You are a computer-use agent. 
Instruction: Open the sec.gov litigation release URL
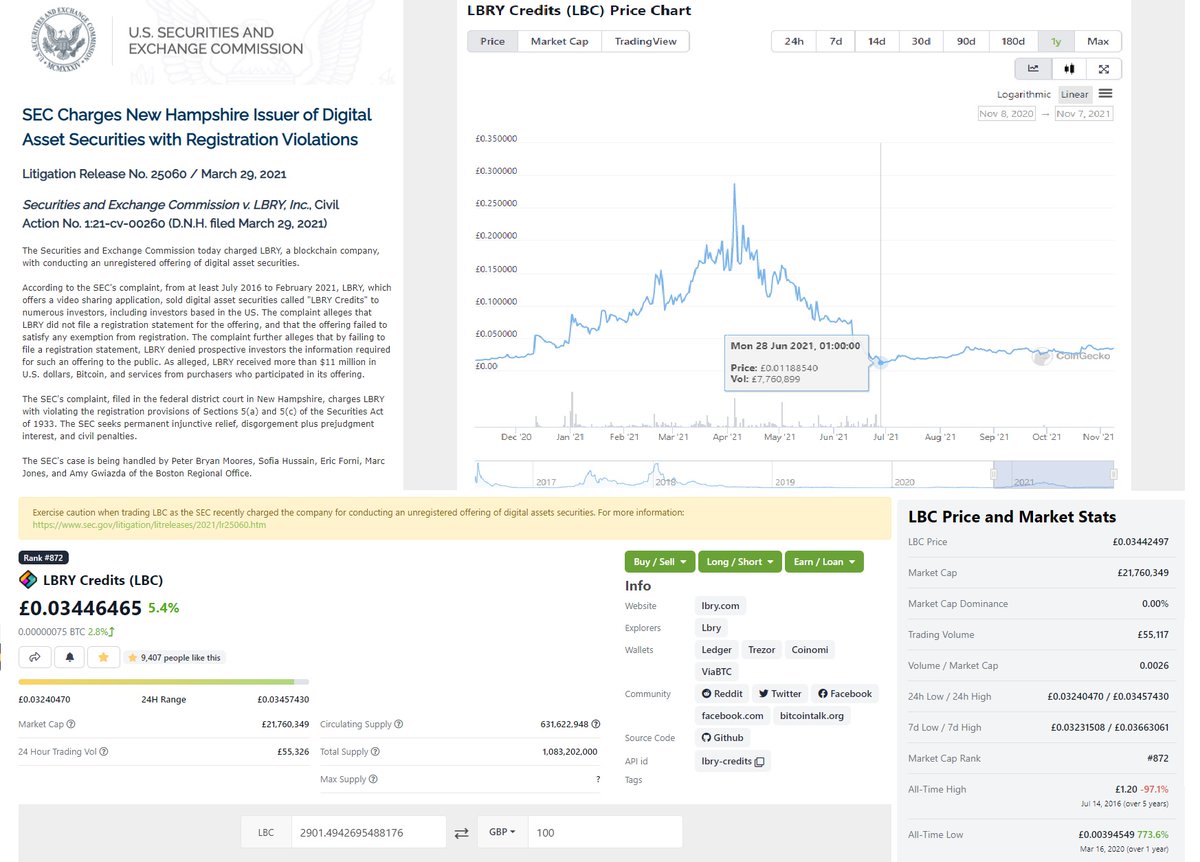tap(150, 524)
